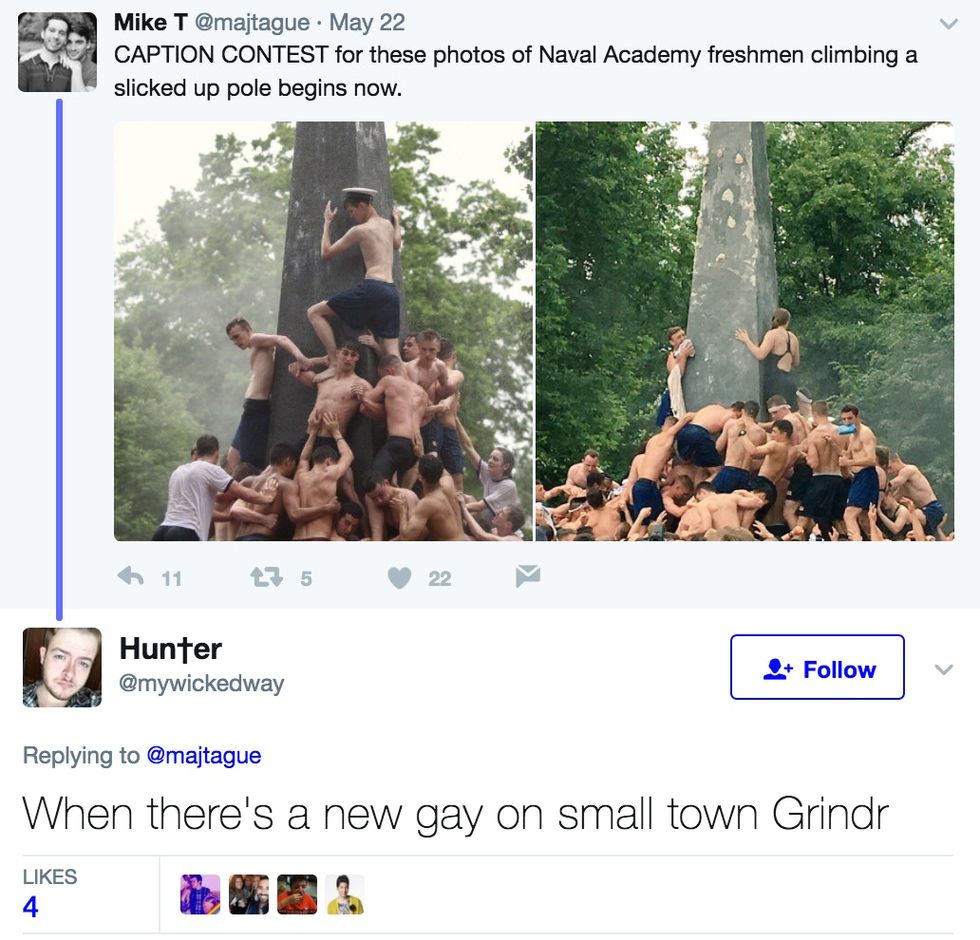The height and width of the screenshot is (940, 980).
Task: Open the third liker's orange avatar
Action: [x=297, y=894]
